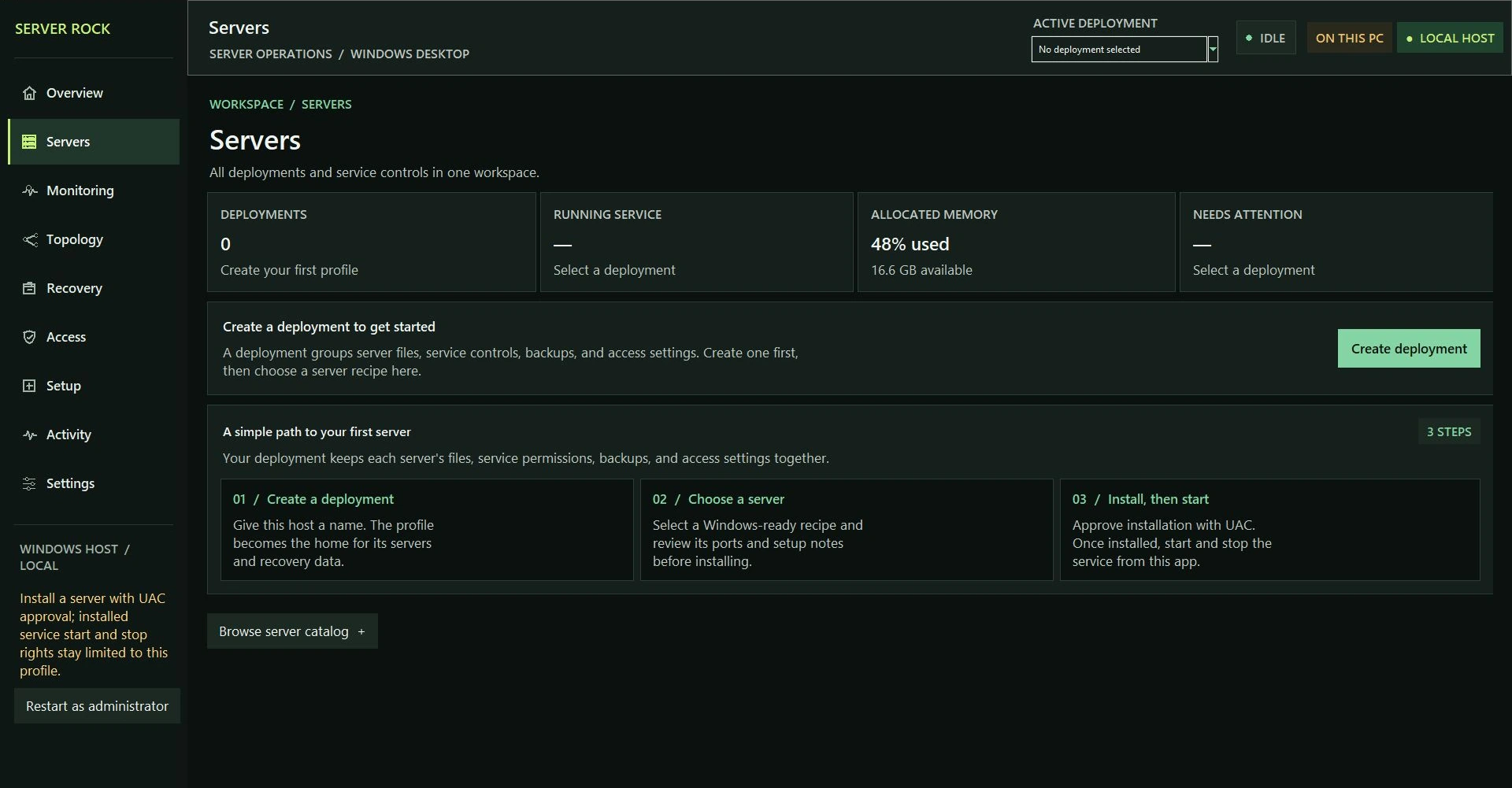
Task: Click the Access shield icon
Action: tap(29, 337)
